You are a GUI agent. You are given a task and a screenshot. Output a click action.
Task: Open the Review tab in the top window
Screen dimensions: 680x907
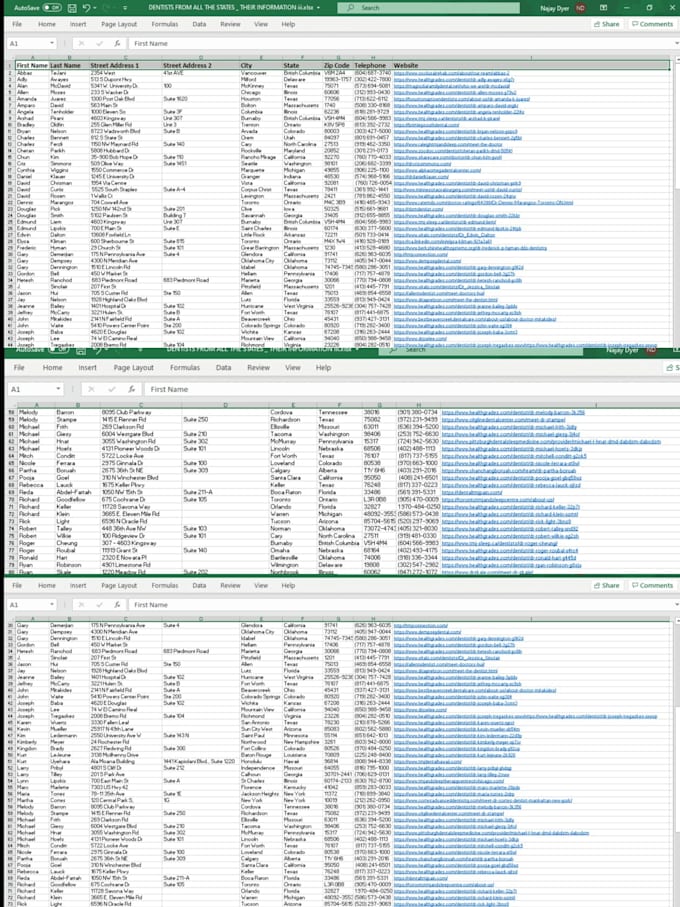230,24
